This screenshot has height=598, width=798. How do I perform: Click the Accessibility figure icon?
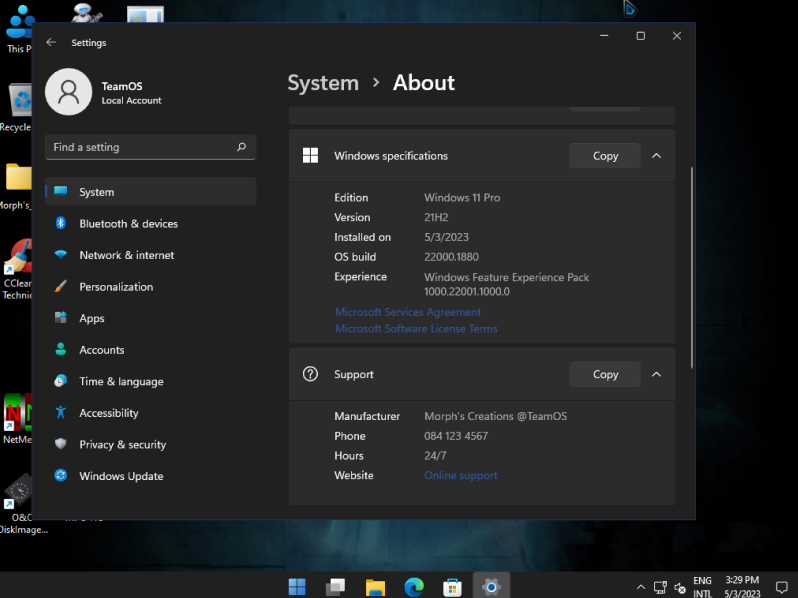pyautogui.click(x=61, y=412)
